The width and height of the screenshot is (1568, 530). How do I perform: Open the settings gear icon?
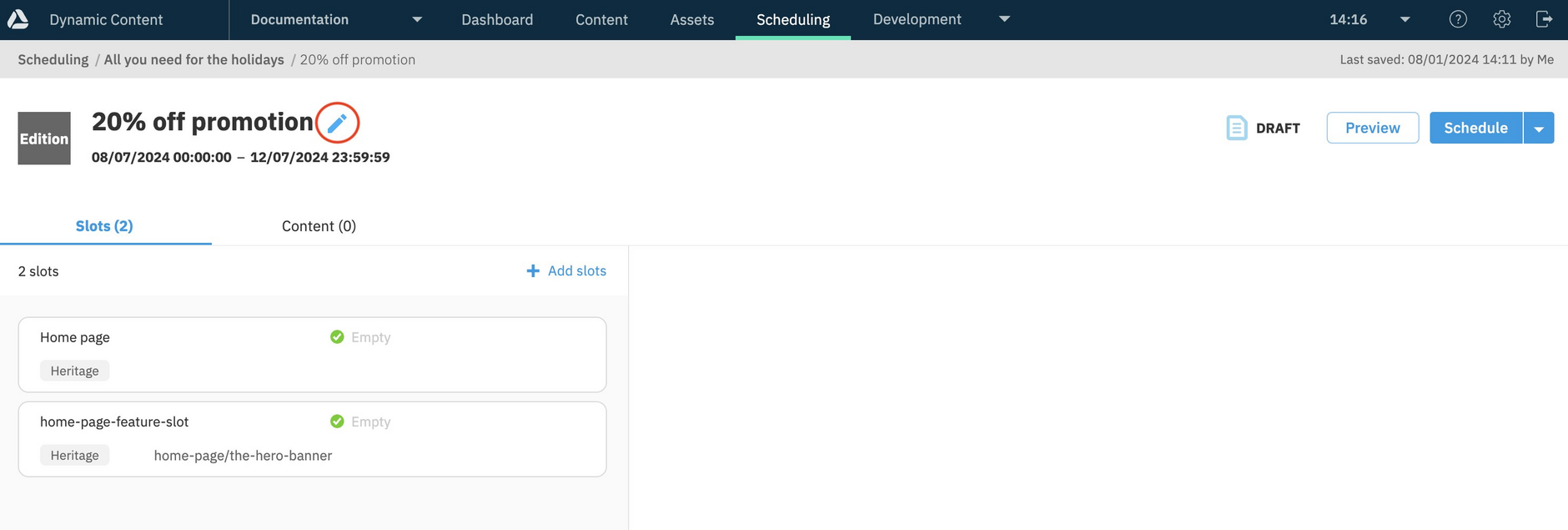pyautogui.click(x=1501, y=19)
